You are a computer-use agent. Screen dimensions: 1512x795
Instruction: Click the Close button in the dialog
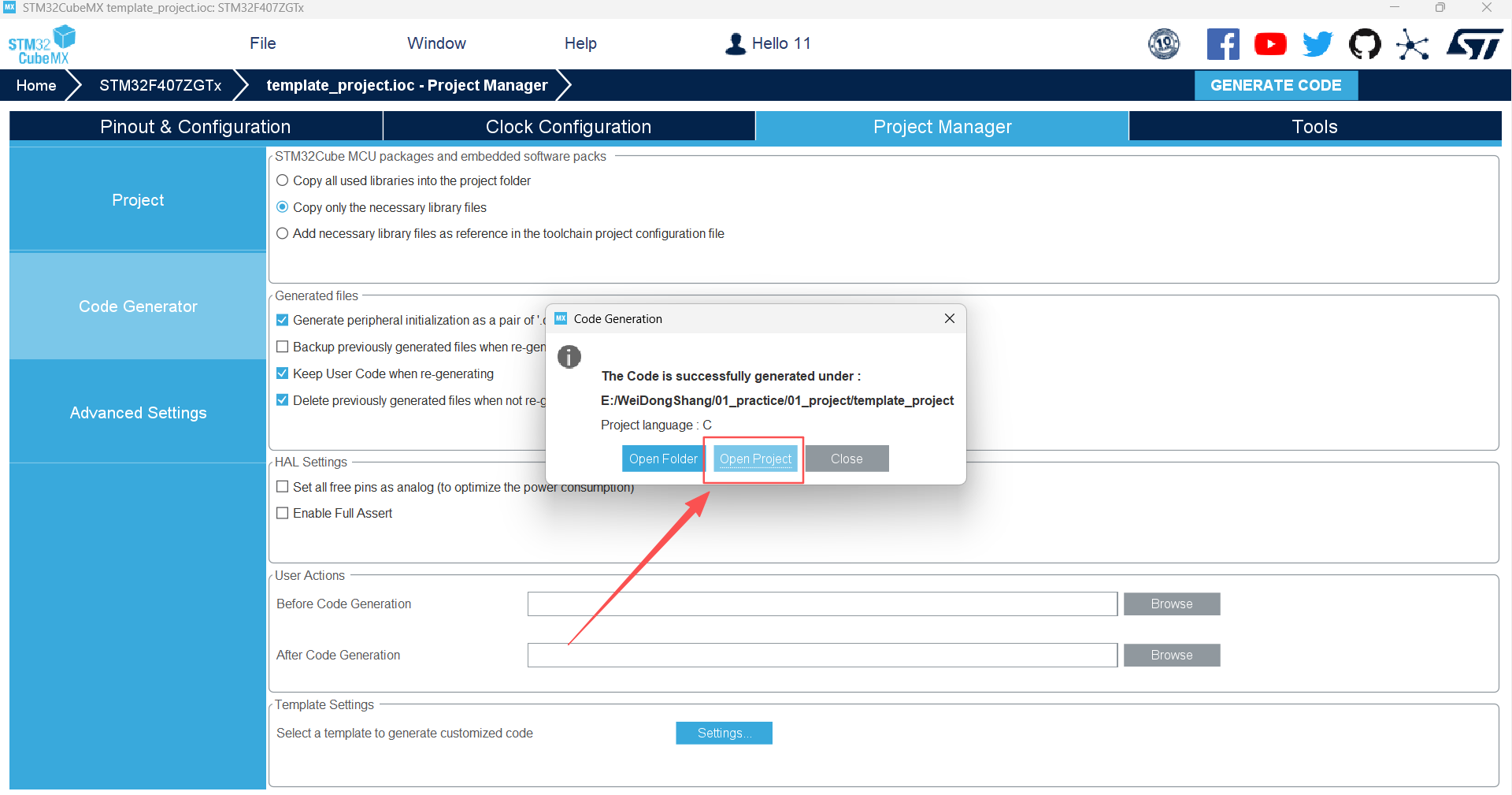847,459
